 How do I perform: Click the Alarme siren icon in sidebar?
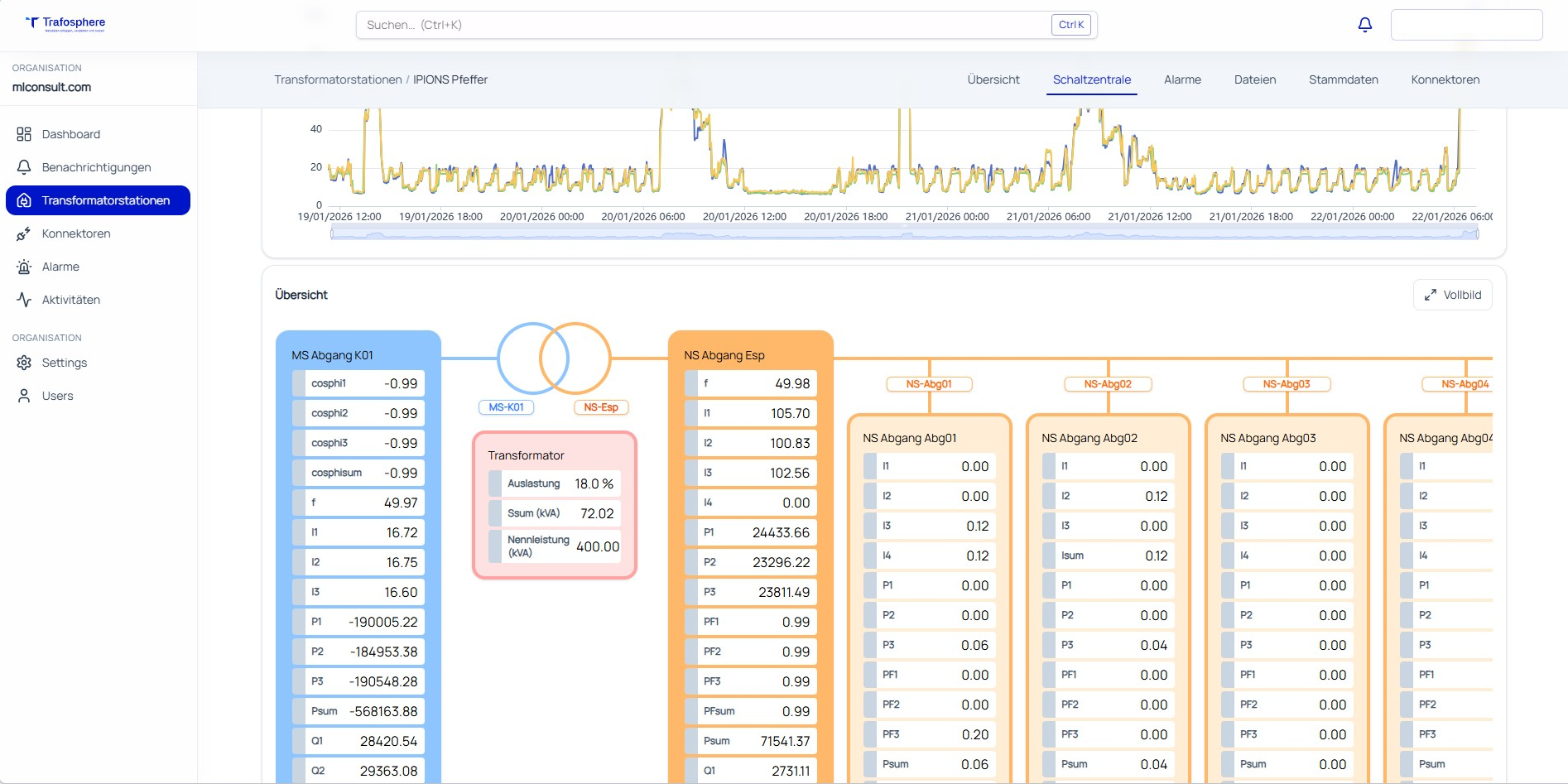(x=24, y=267)
